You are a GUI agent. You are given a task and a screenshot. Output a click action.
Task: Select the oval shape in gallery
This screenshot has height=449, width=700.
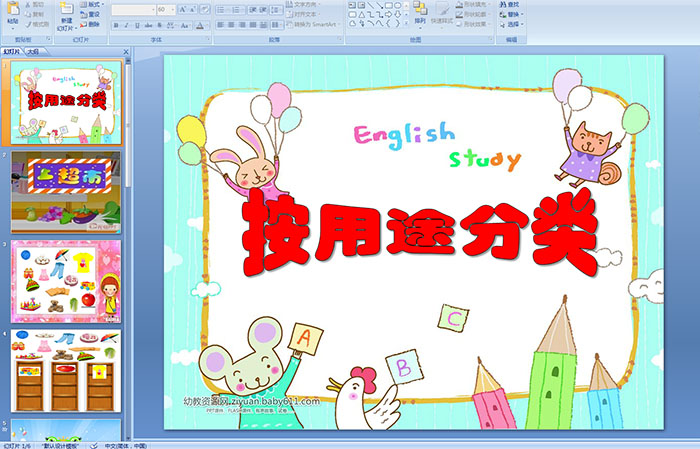pyautogui.click(x=397, y=5)
